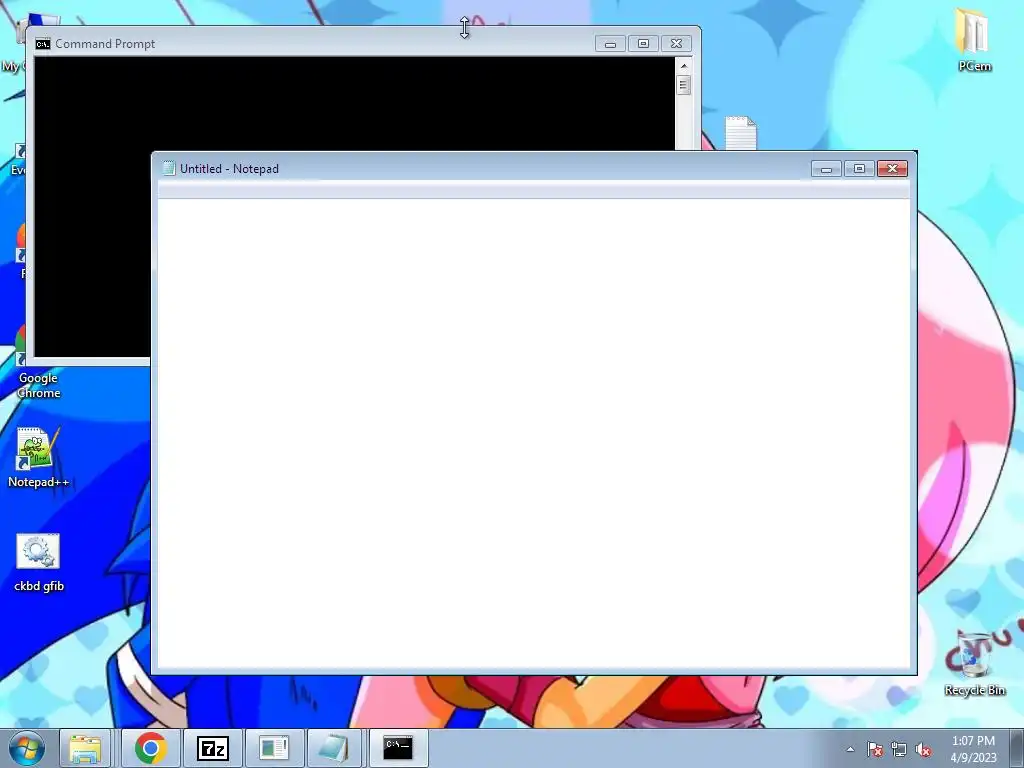Image resolution: width=1024 pixels, height=768 pixels.
Task: Select the Google Chrome desktop shortcut
Action: coord(38,385)
